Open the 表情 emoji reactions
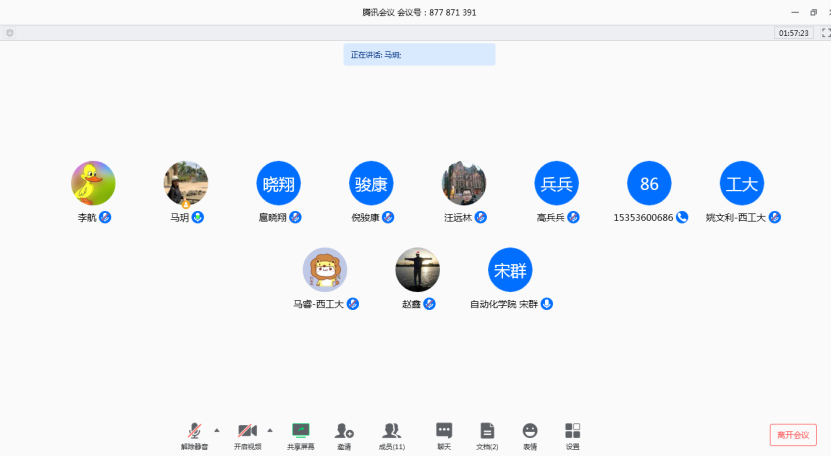832x456 pixels. pos(530,434)
